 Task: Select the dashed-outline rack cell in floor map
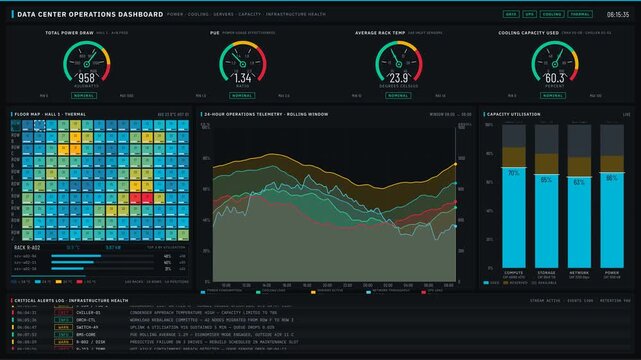tap(40, 125)
